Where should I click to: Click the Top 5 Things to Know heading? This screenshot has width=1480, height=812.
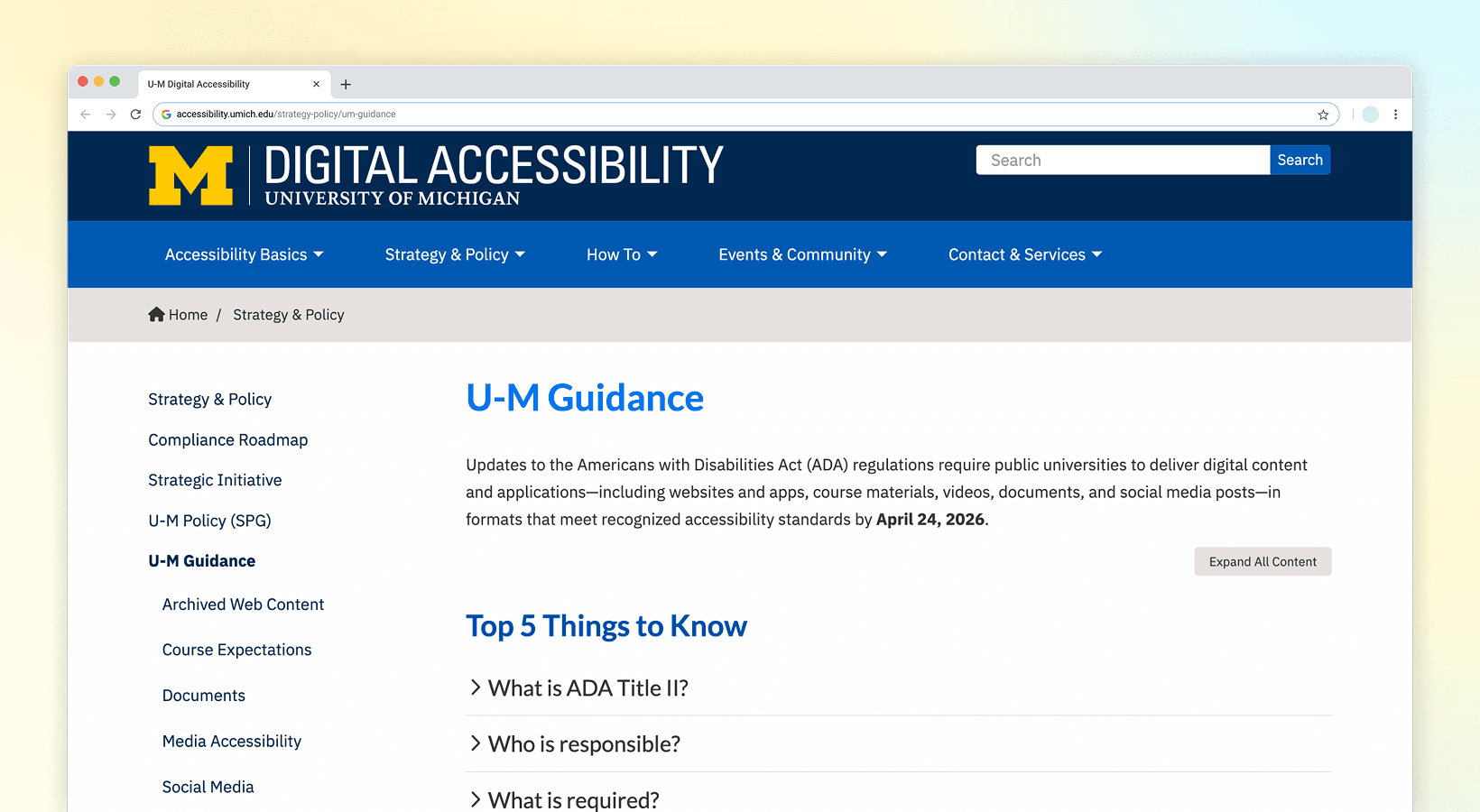606,626
